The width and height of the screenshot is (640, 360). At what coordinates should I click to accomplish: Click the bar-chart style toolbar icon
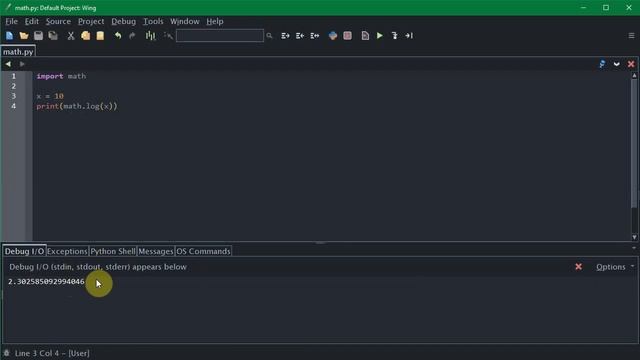151,36
